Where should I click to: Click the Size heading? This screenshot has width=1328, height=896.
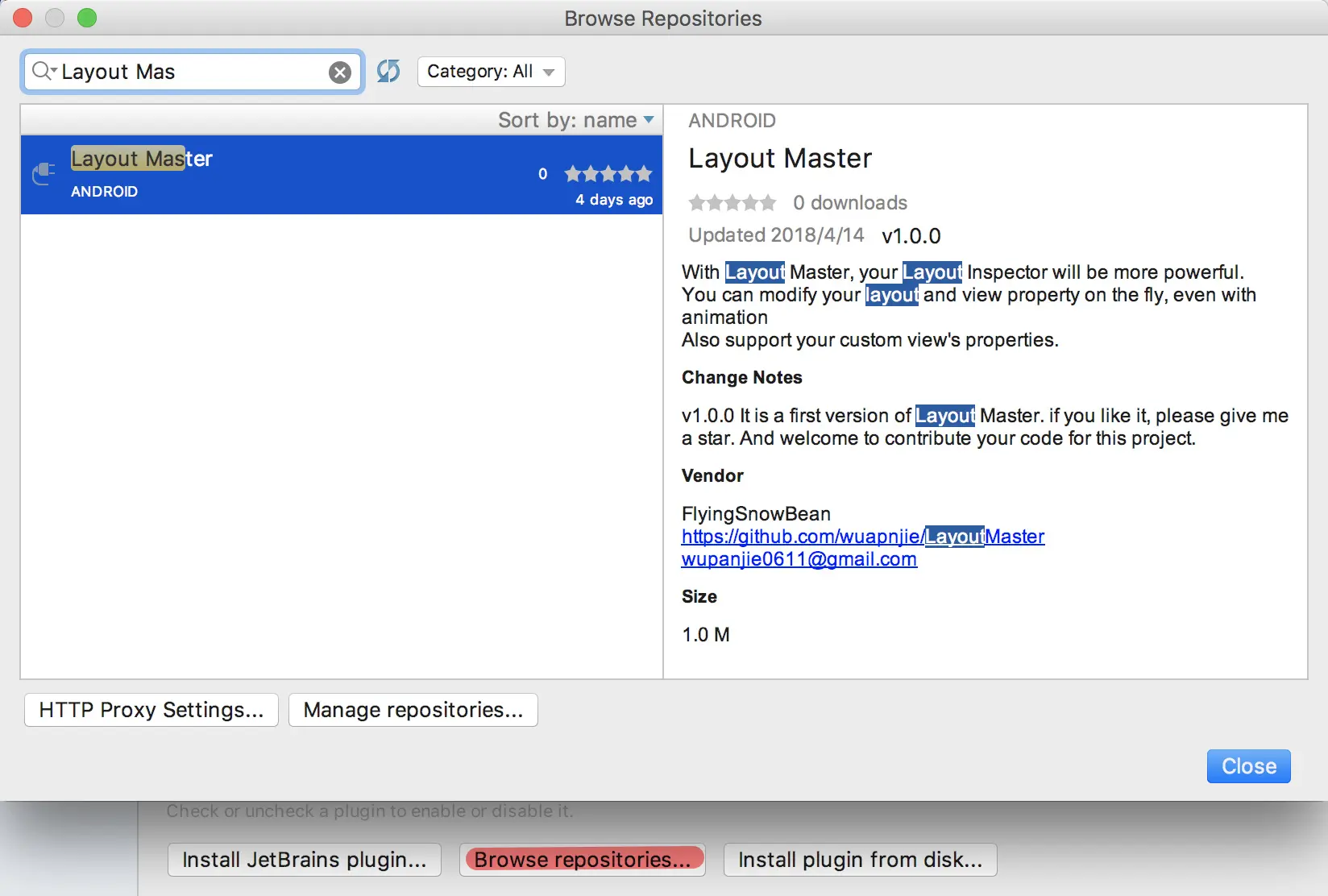[699, 597]
